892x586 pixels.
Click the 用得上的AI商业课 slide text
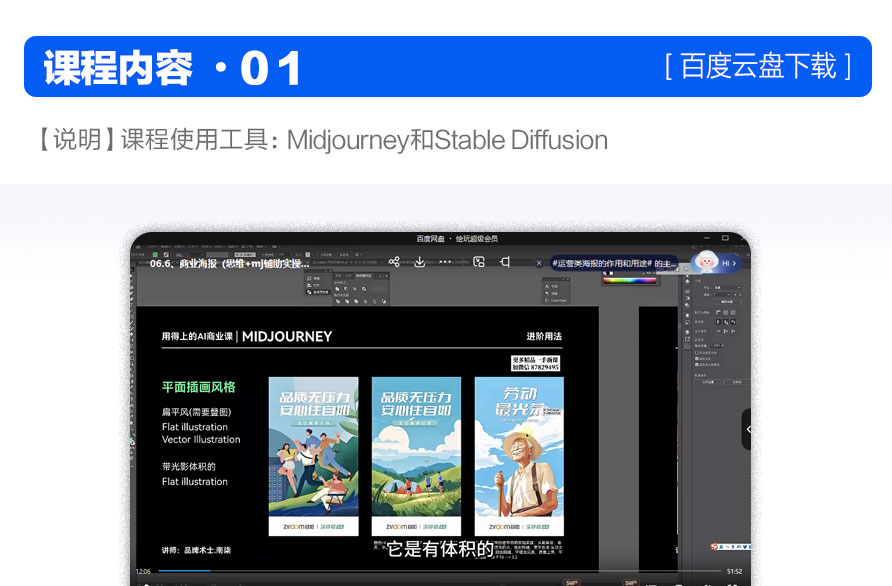(x=197, y=336)
